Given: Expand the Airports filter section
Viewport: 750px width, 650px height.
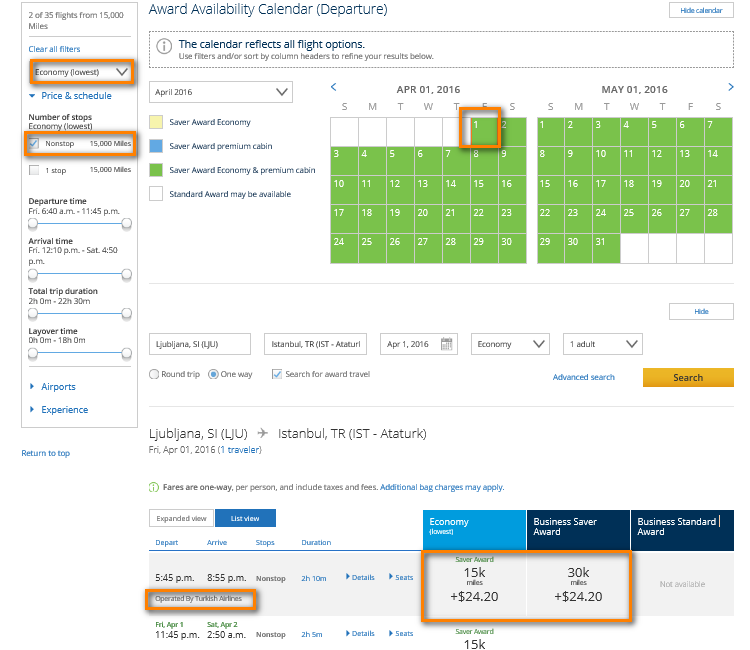Looking at the screenshot, I should point(58,387).
